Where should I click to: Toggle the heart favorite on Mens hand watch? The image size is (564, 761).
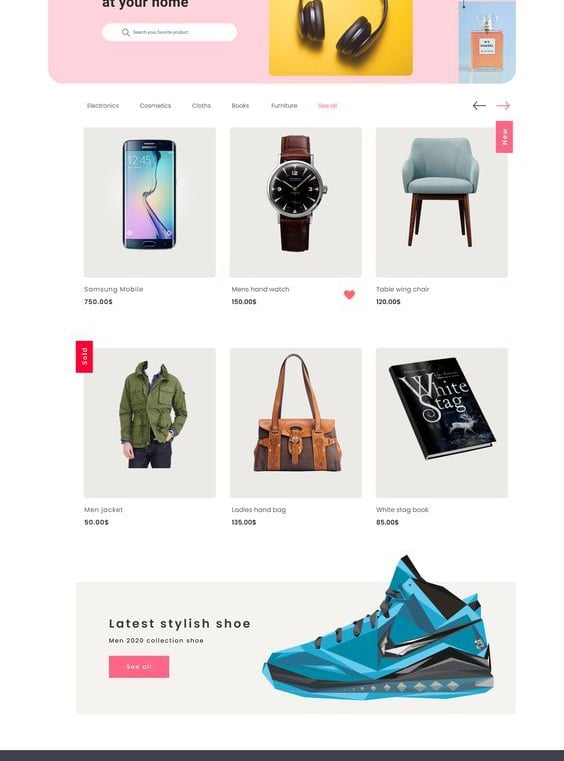[x=349, y=295]
